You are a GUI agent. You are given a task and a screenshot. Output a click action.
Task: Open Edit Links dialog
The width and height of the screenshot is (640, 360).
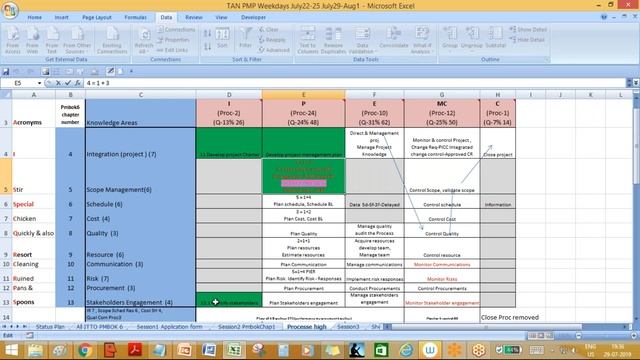coord(172,50)
